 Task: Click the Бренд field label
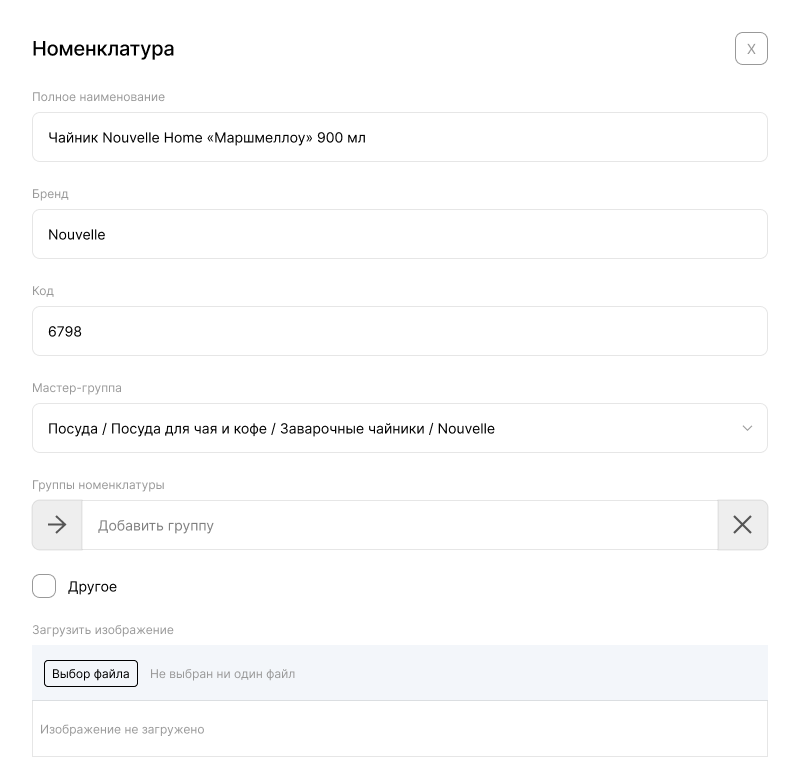click(x=50, y=194)
